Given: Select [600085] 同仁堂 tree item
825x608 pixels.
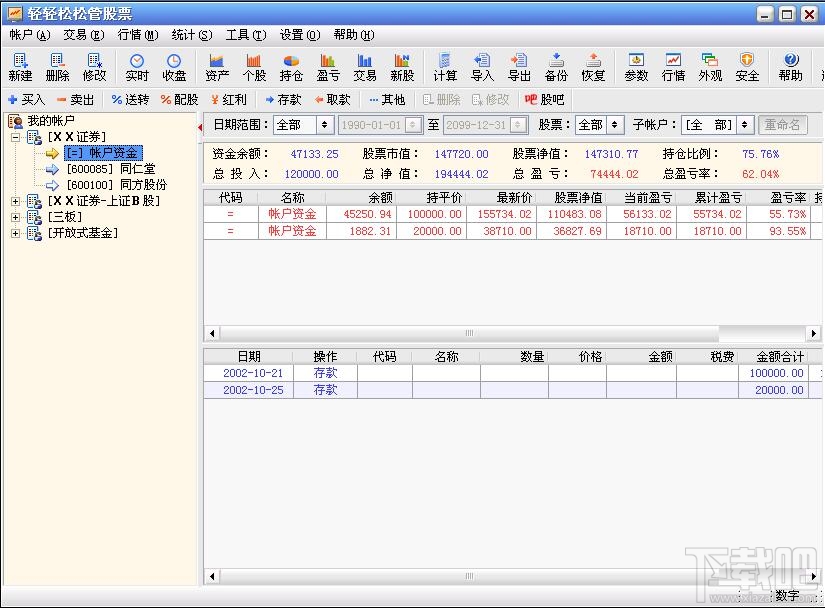Looking at the screenshot, I should click(110, 169).
